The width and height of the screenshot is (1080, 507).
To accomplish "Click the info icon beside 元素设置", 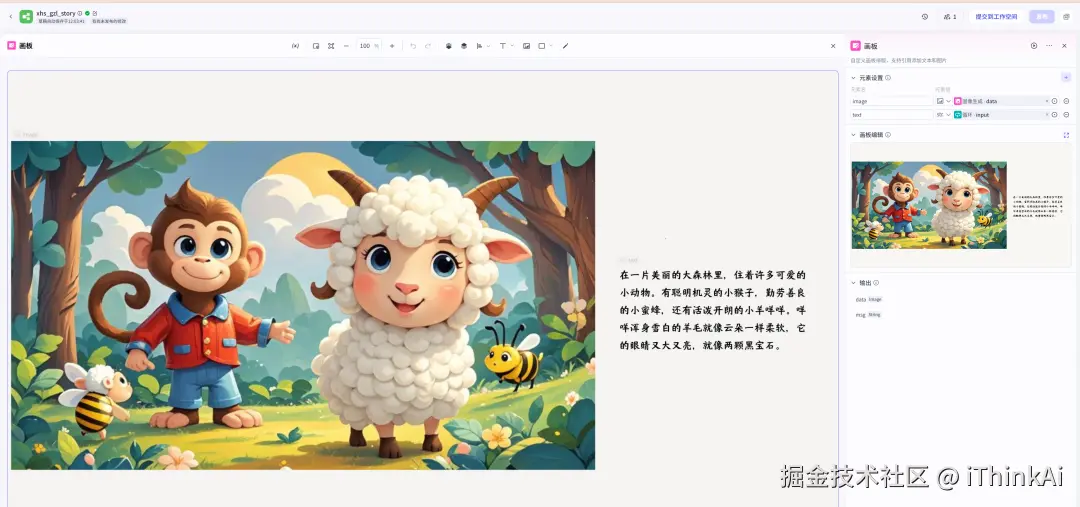I will coord(888,78).
